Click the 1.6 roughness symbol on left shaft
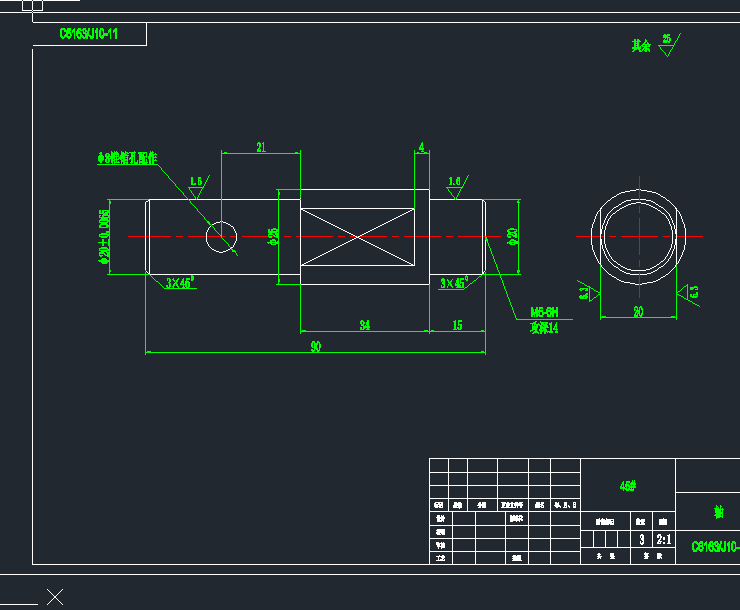The image size is (740, 610). click(x=199, y=187)
